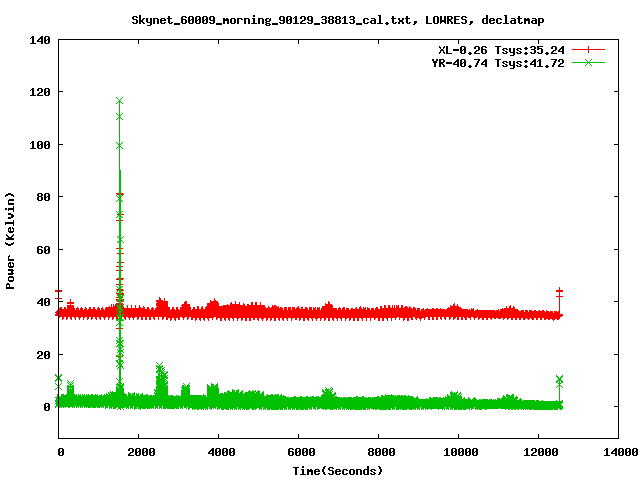The image size is (640, 480).
Task: Click x-axis tick label 8000
Action: point(381,452)
